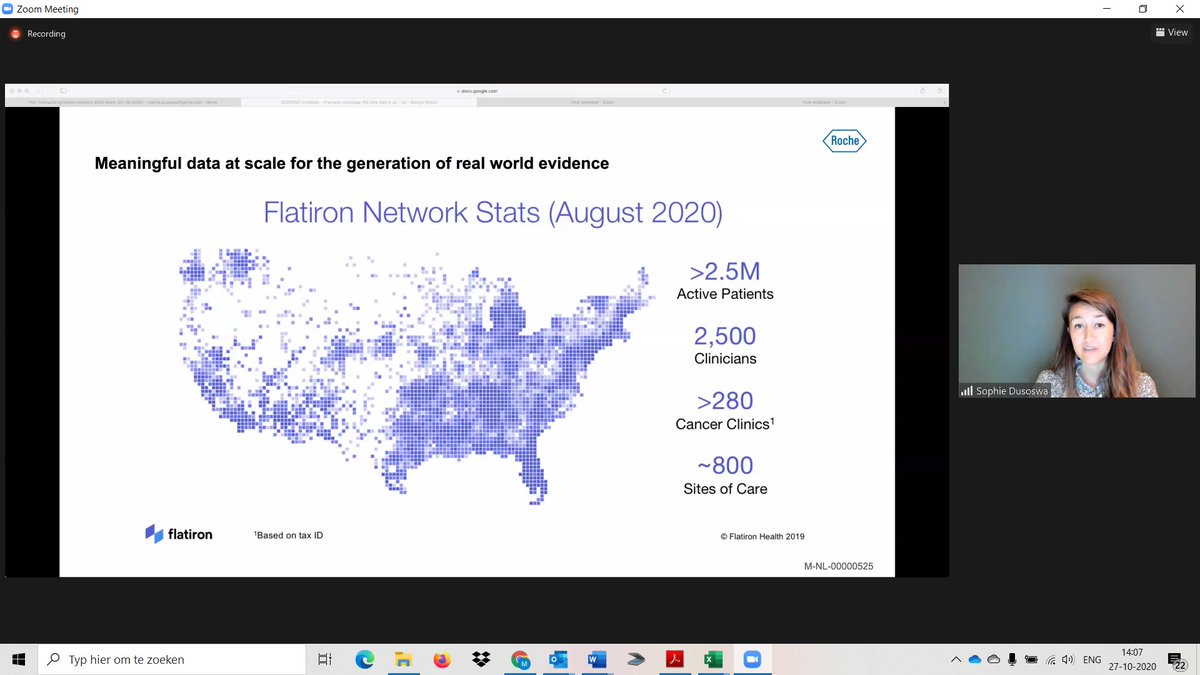Click the battery status tray icon
The width and height of the screenshot is (1200, 675).
coord(1031,660)
